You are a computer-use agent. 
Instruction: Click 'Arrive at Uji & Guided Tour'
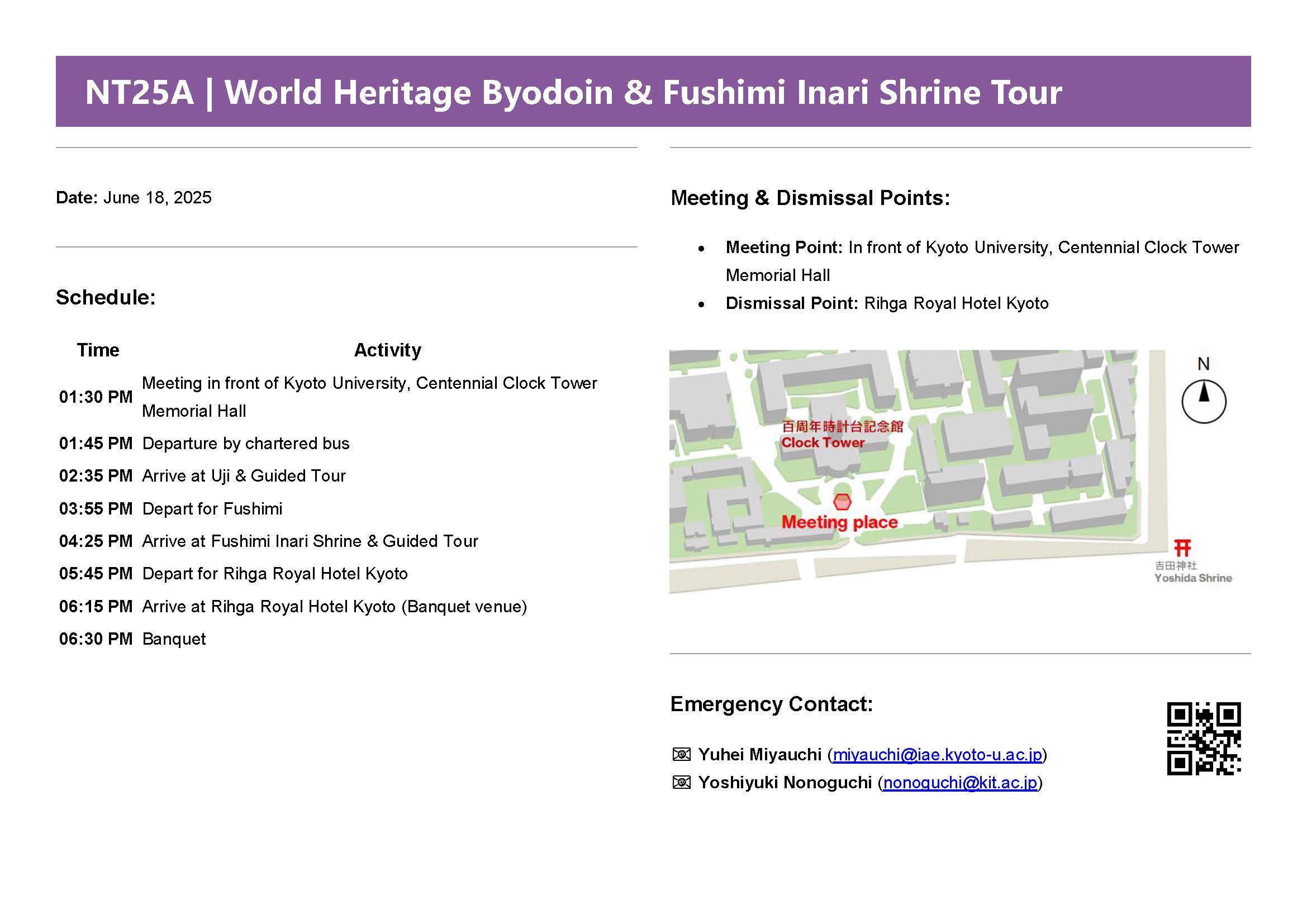tap(244, 475)
